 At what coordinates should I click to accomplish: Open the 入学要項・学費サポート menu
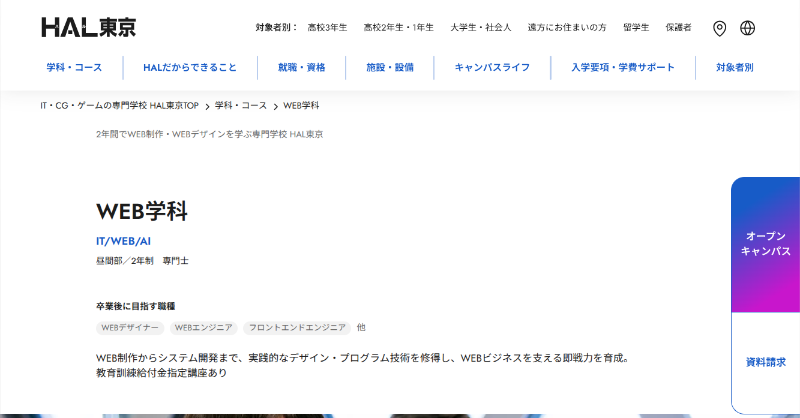623,67
